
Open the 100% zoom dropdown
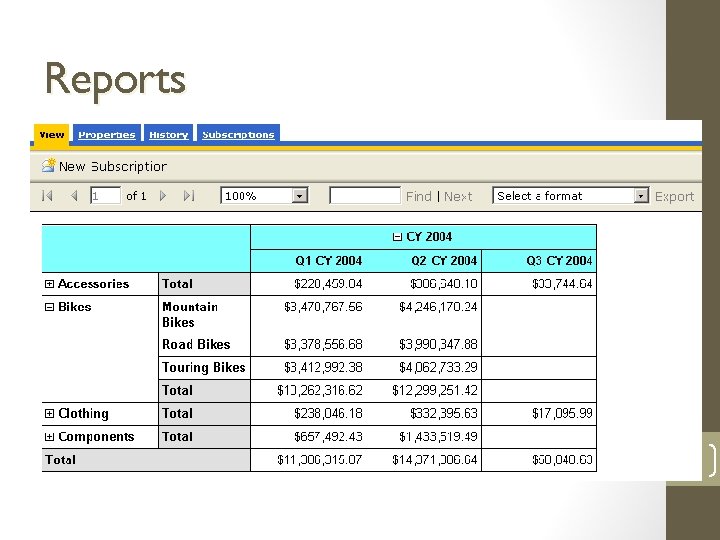pyautogui.click(x=299, y=196)
